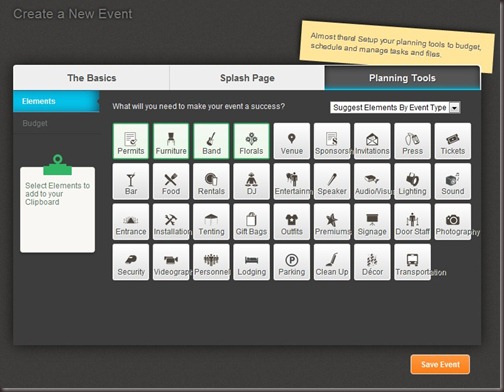Select the Lodging bed element
Screen dimensions: 504x392
pyautogui.click(x=251, y=262)
